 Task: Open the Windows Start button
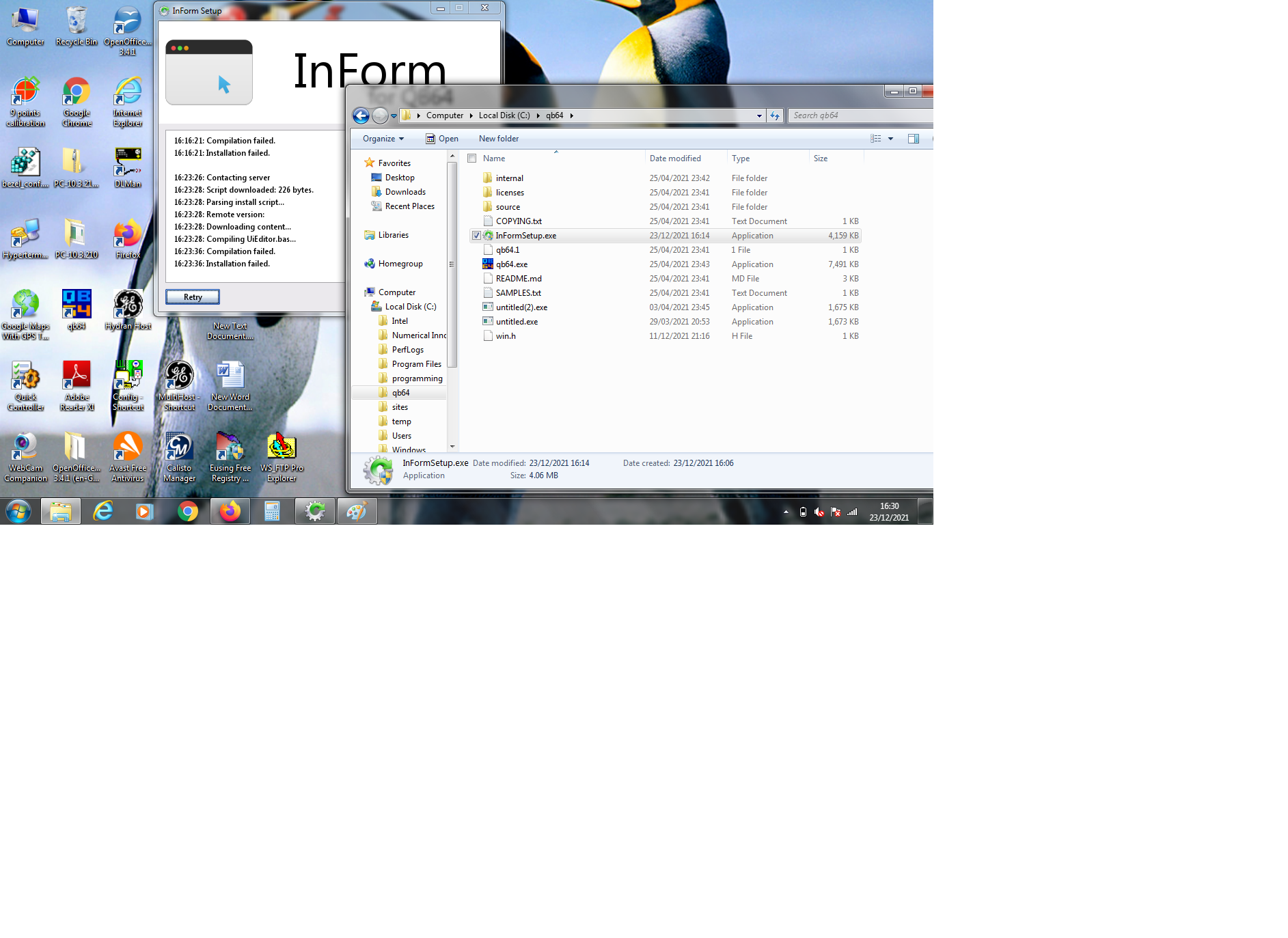18,511
